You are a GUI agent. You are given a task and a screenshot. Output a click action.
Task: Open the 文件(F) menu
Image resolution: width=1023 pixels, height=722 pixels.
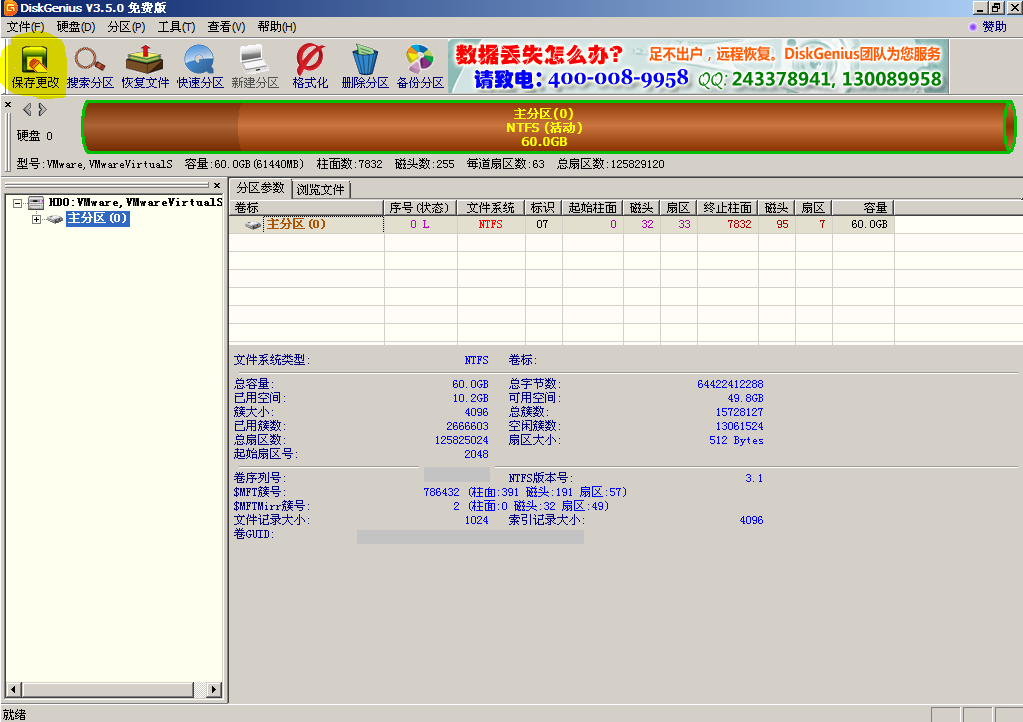click(25, 27)
